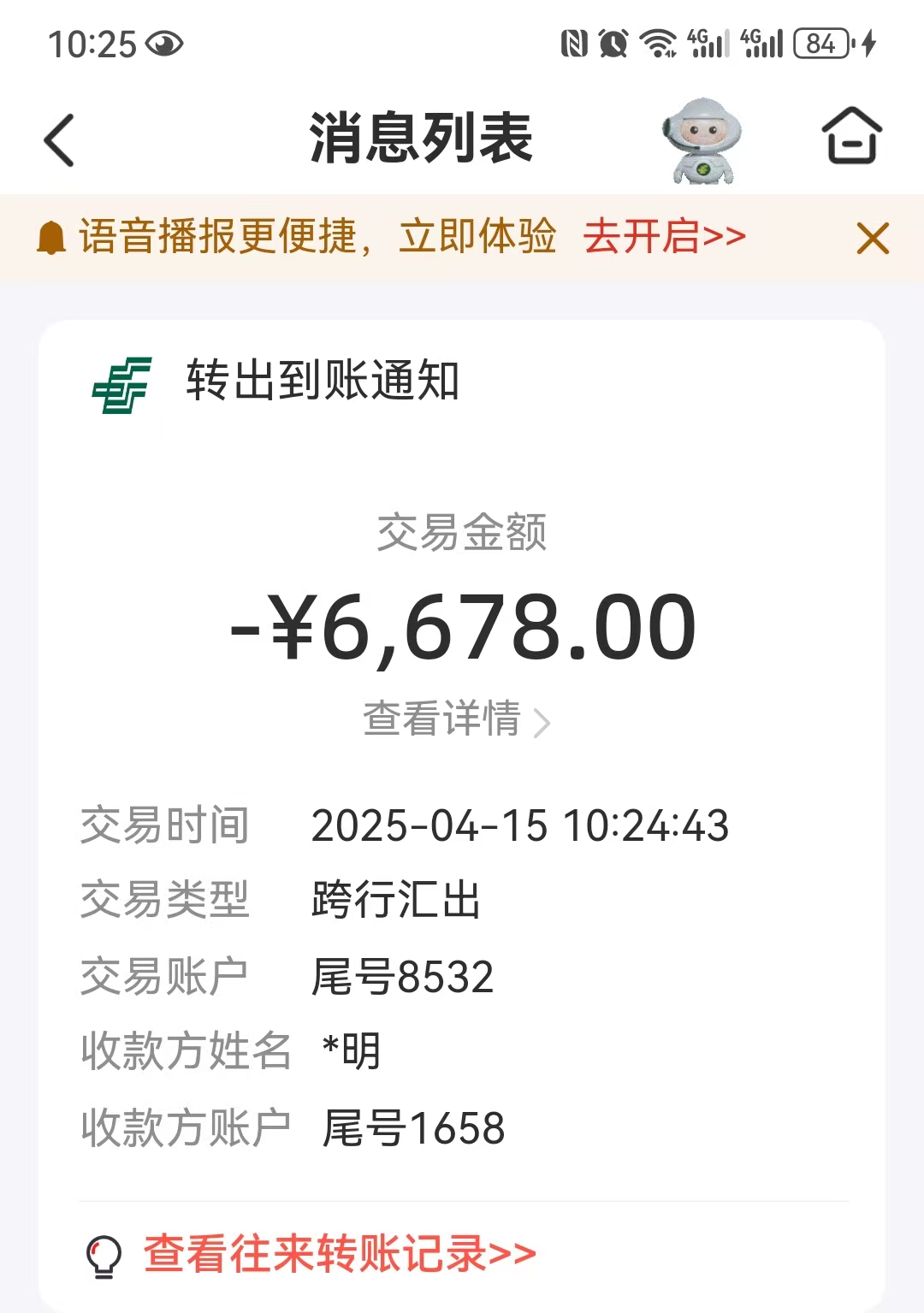Tap the 消息列表 page title
924x1313 pixels.
click(421, 138)
